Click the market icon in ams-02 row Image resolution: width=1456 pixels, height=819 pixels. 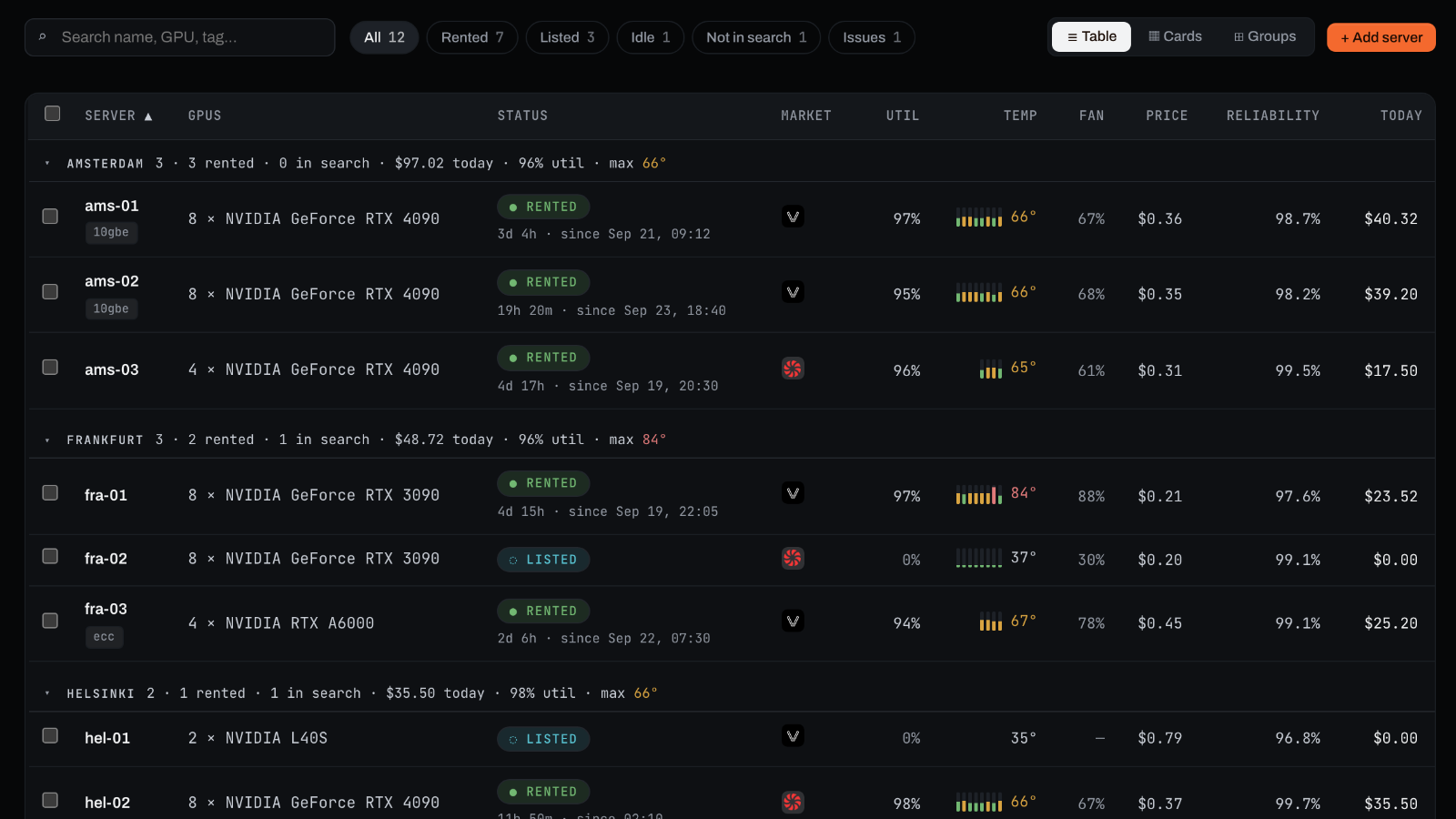tap(793, 292)
